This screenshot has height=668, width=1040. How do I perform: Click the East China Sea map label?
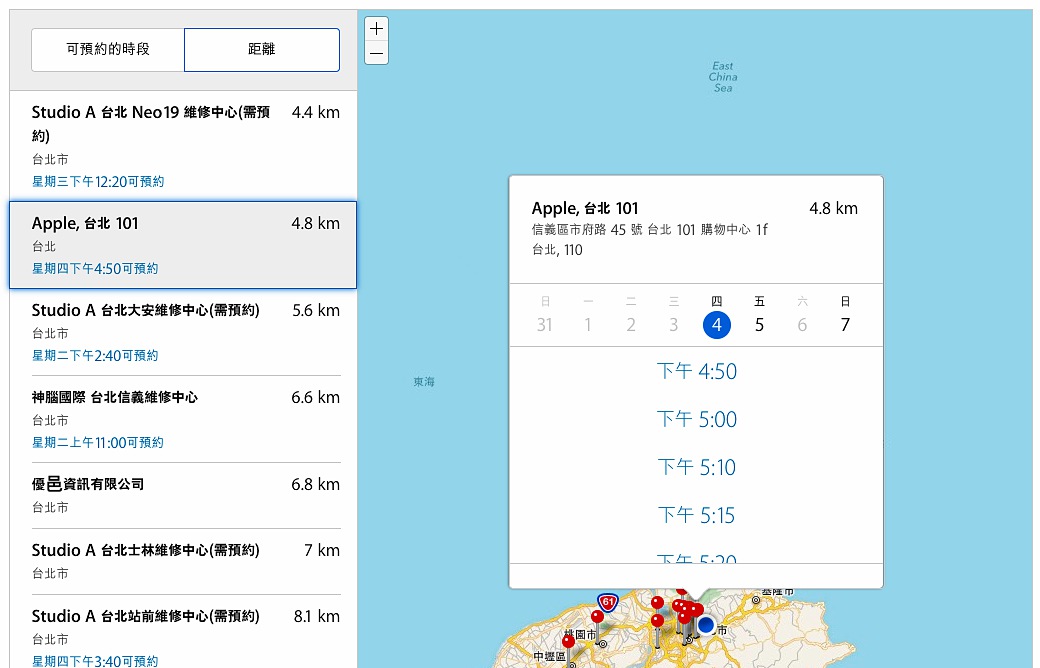click(723, 77)
